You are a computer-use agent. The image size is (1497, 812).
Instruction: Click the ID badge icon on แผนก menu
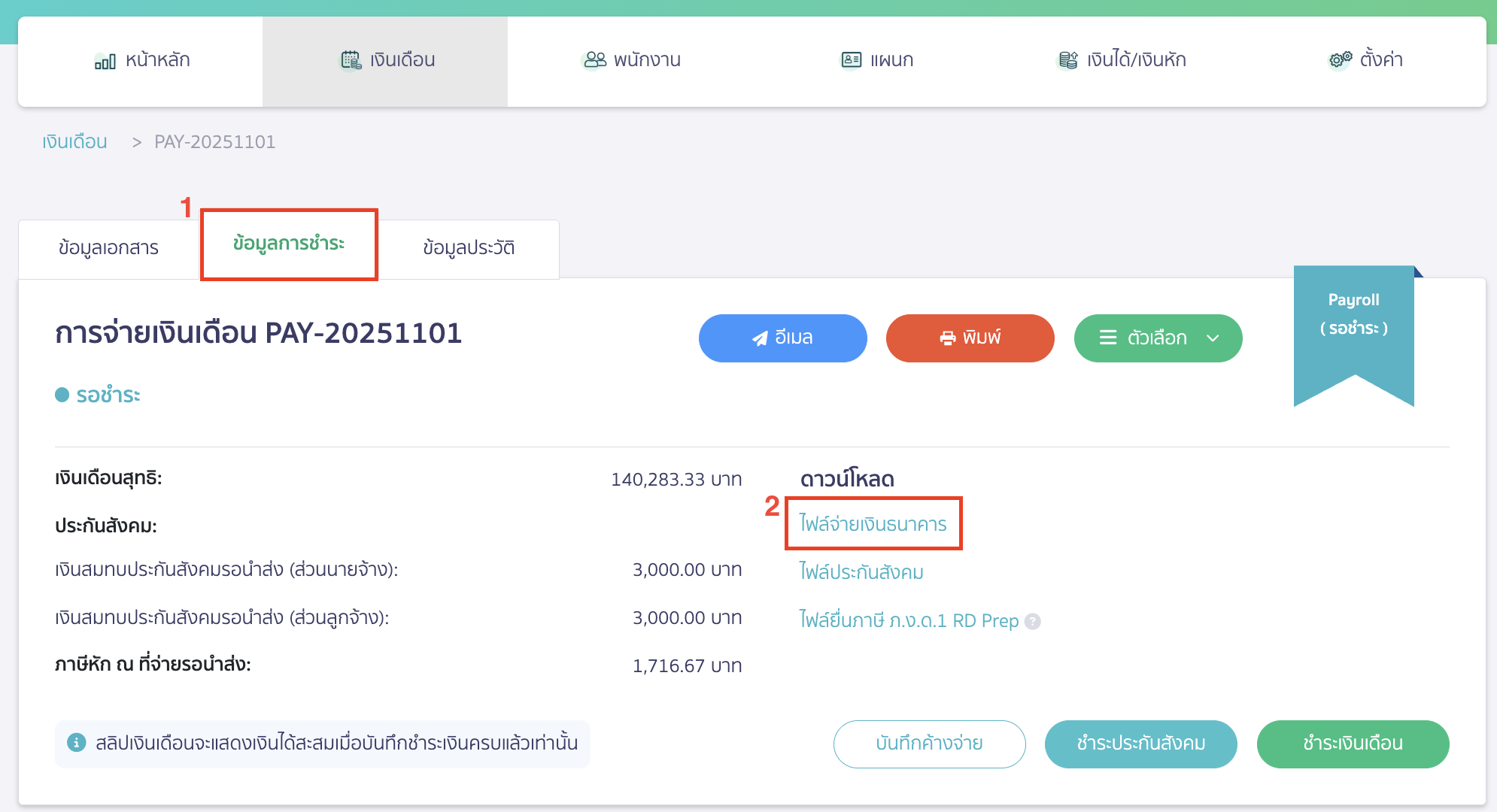pos(849,59)
